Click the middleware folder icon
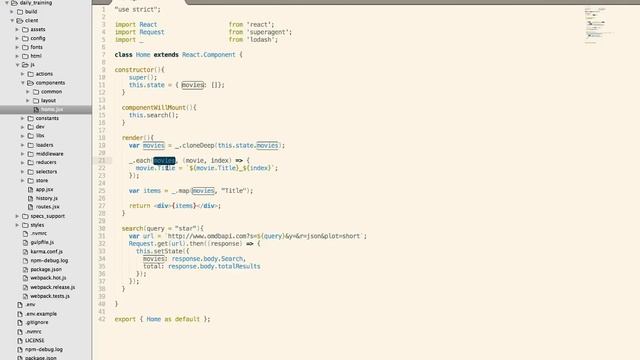This screenshot has width=640, height=360. [31, 154]
